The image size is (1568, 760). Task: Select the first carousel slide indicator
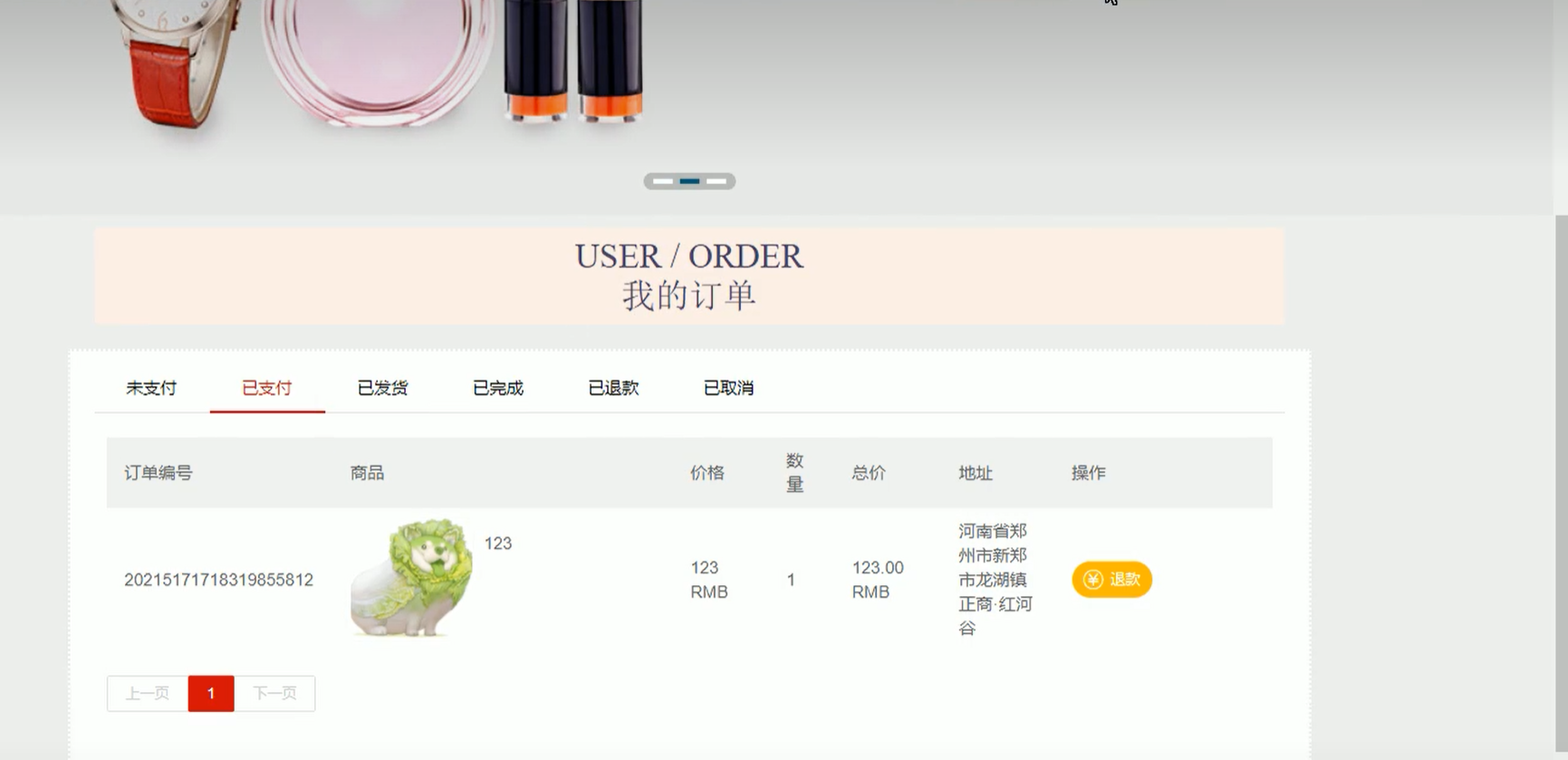pyautogui.click(x=663, y=181)
